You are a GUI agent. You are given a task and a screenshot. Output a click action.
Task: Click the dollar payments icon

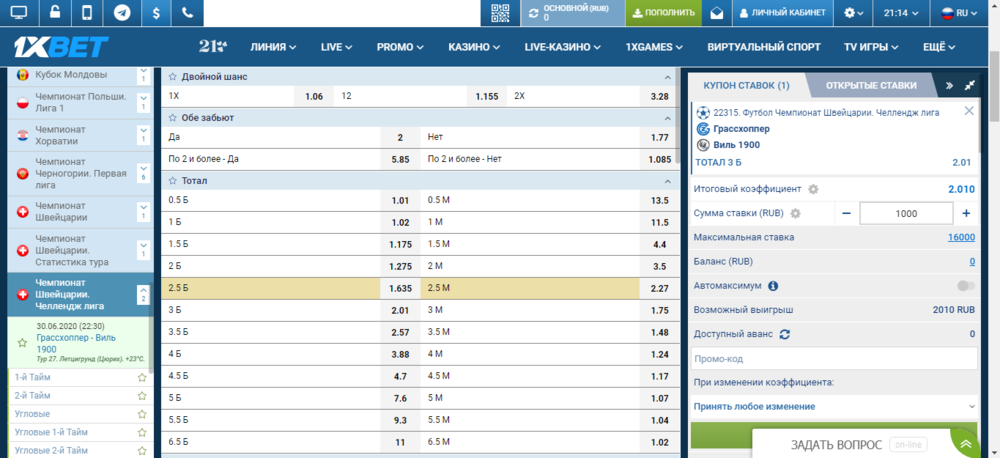[x=156, y=13]
